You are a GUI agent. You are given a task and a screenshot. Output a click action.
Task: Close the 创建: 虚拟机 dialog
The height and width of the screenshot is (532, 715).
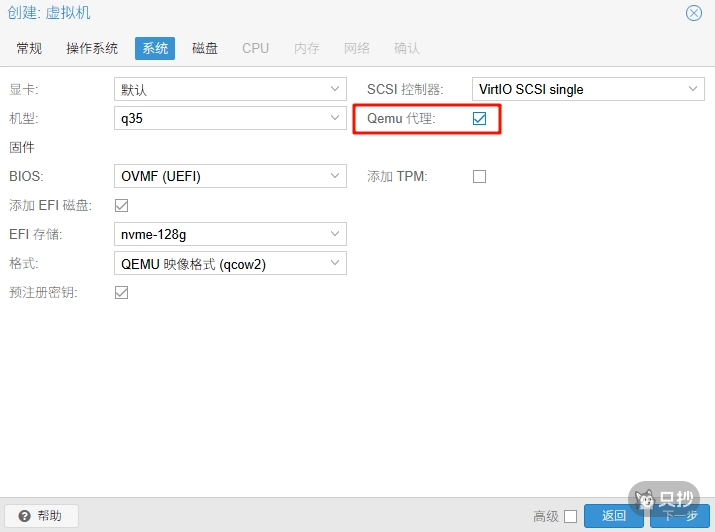[x=693, y=13]
